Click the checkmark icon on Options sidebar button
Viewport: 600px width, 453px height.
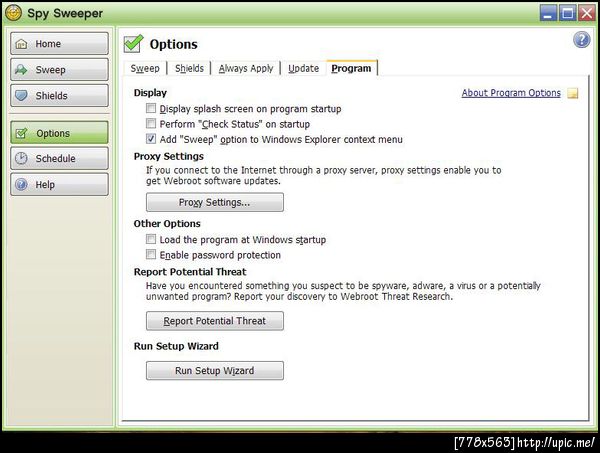point(21,133)
